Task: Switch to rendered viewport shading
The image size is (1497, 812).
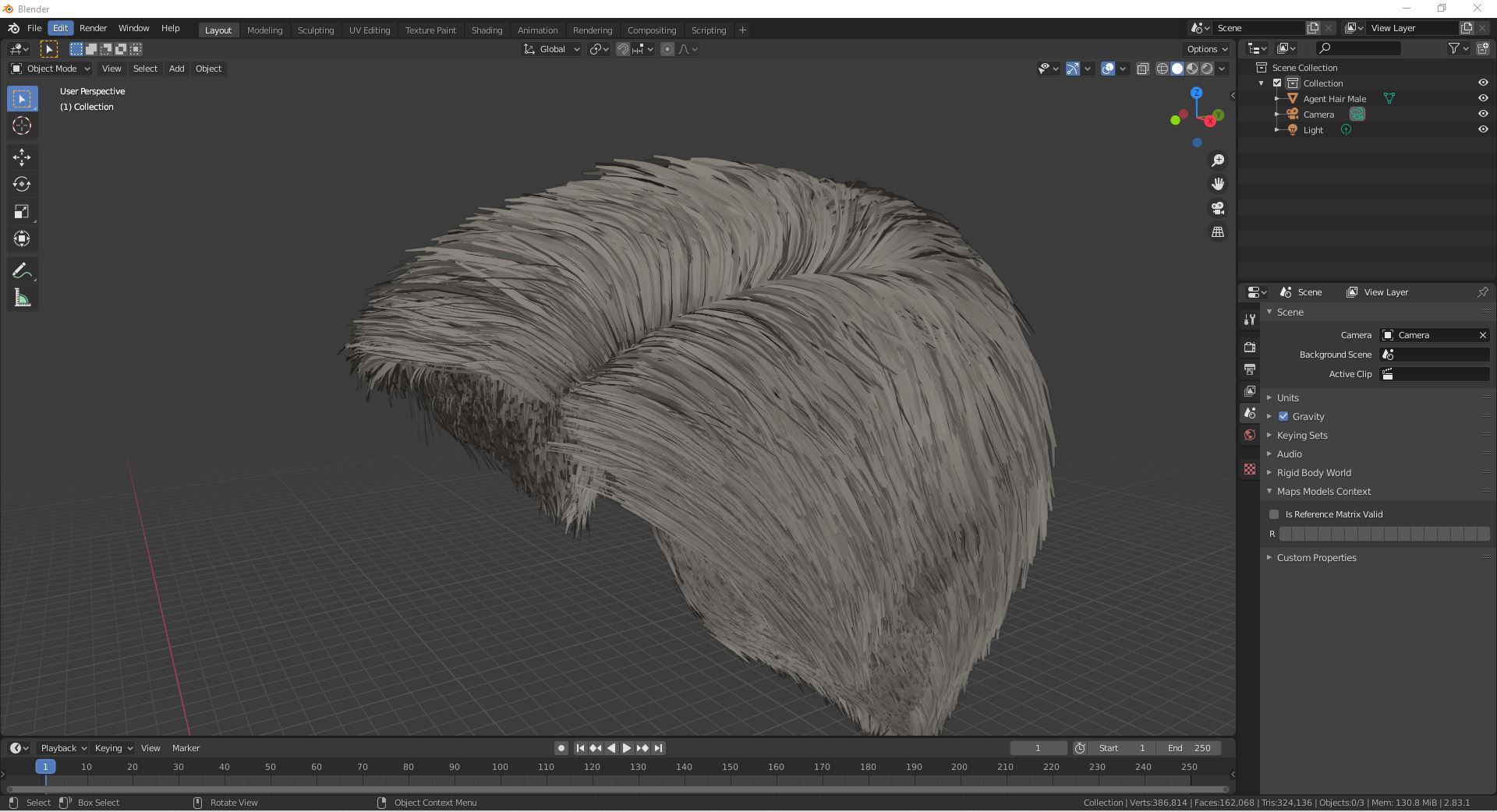Action: click(x=1207, y=69)
